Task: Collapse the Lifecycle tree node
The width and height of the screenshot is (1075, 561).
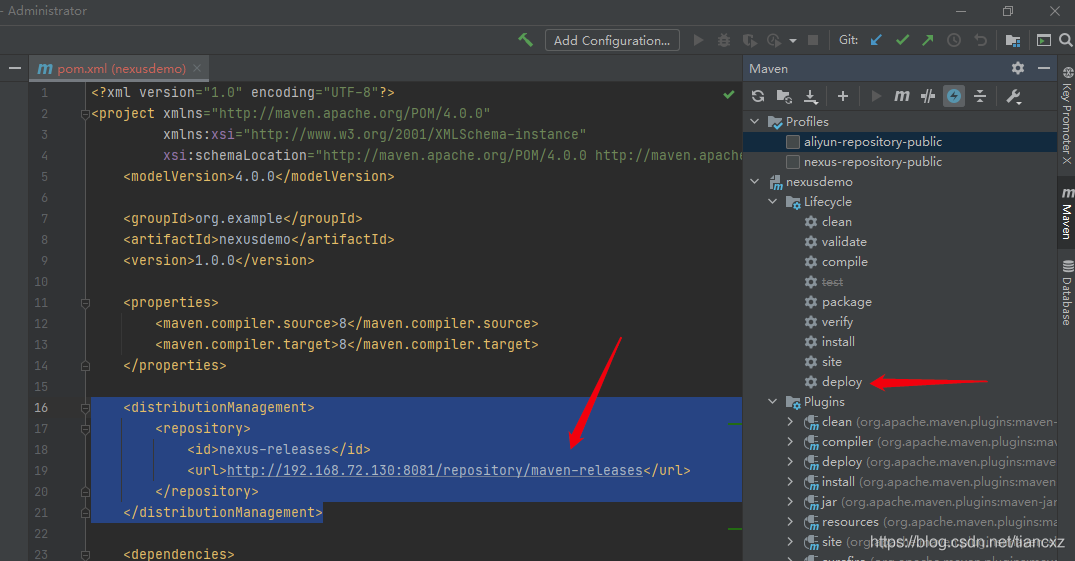Action: point(772,202)
